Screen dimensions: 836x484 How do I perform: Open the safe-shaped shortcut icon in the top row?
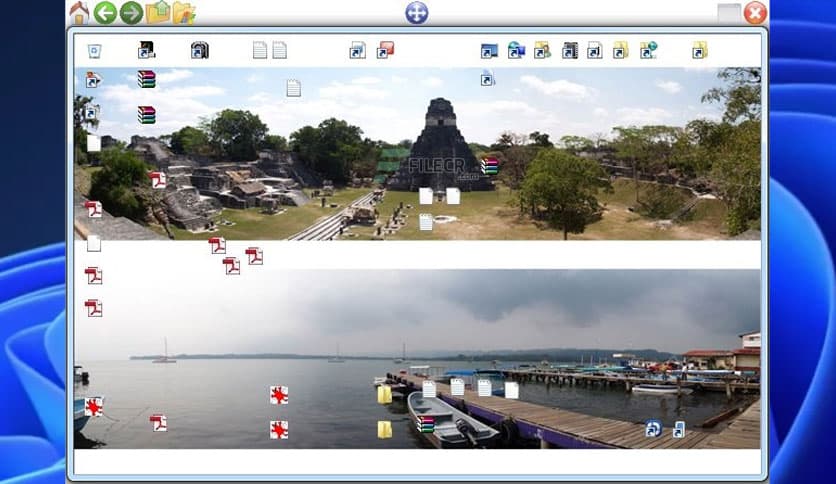[199, 51]
